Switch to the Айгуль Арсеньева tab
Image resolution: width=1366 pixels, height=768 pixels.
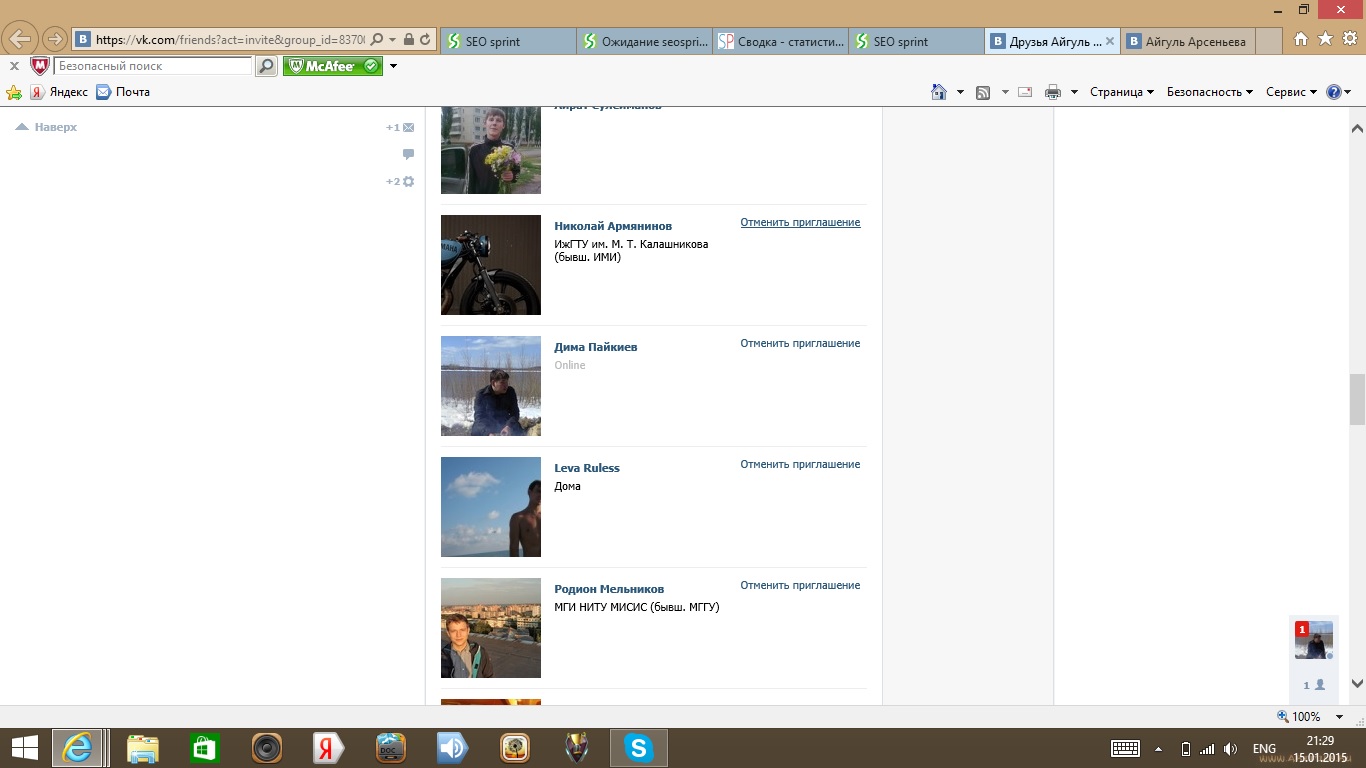1188,41
